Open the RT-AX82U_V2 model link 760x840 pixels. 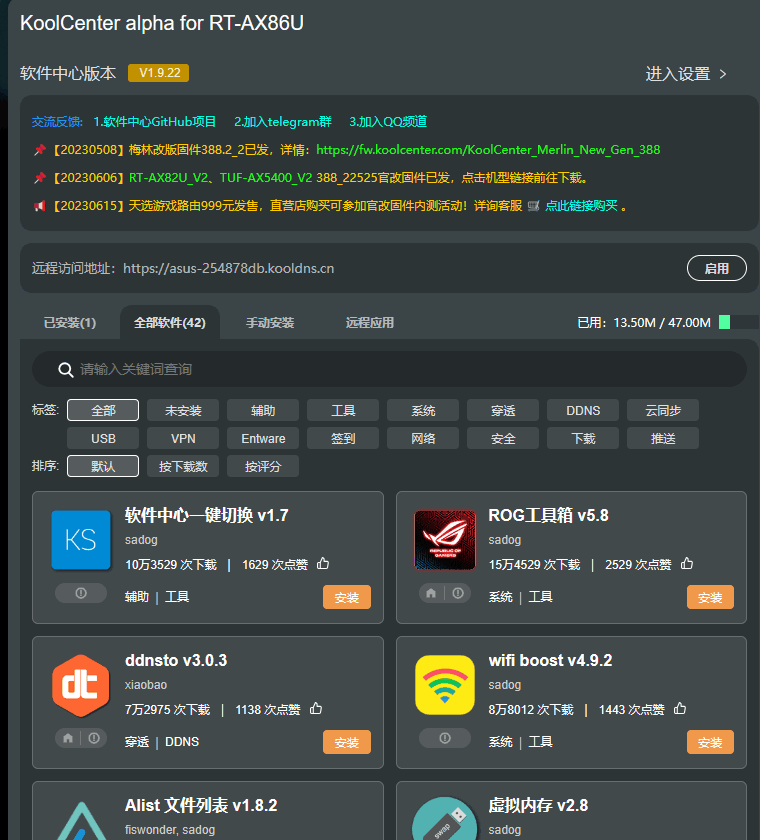[x=168, y=177]
